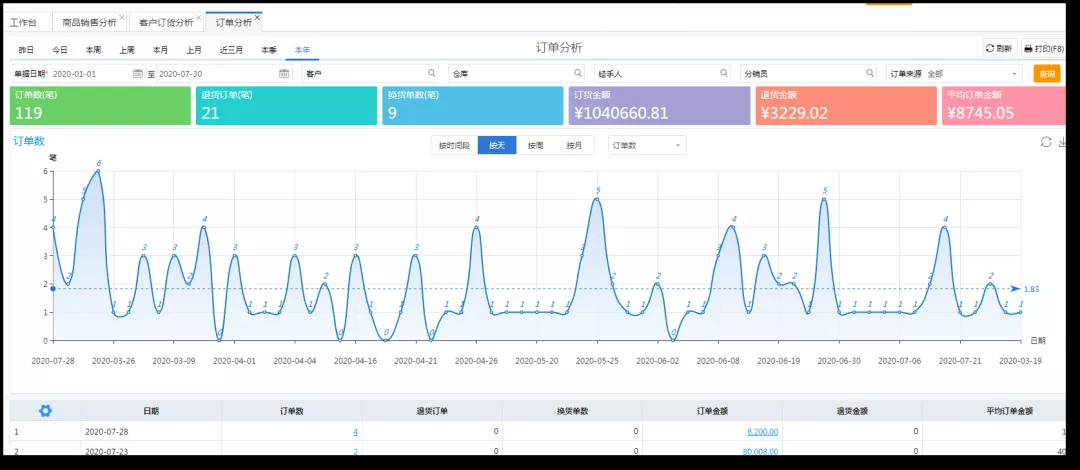1080x470 pixels.
Task: Select the 本周 date range
Action: [x=94, y=50]
